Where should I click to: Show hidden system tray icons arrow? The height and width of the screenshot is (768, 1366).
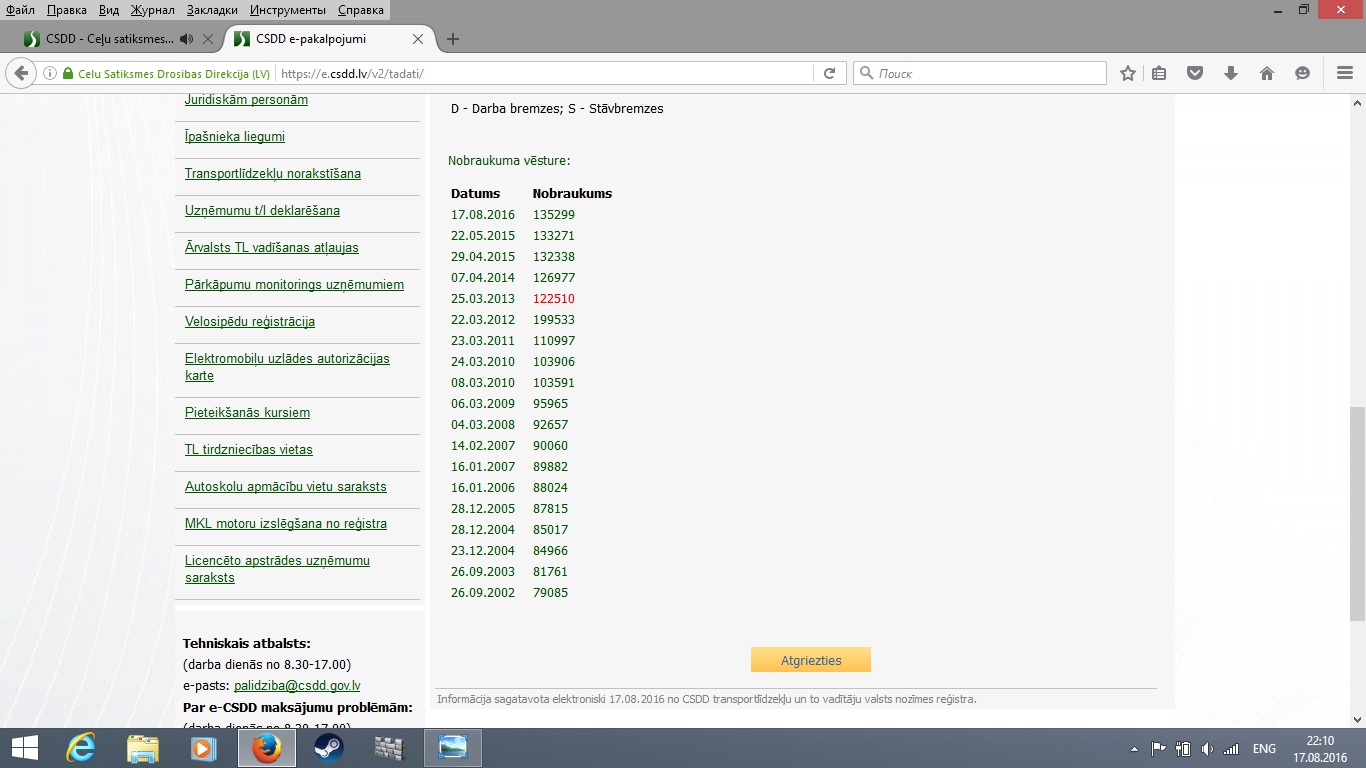point(1134,748)
